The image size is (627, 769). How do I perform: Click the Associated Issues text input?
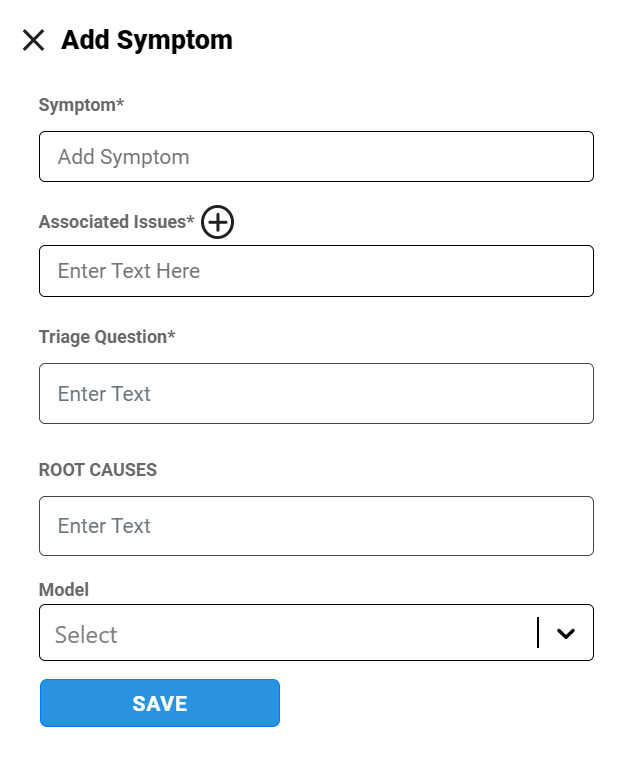tap(316, 271)
